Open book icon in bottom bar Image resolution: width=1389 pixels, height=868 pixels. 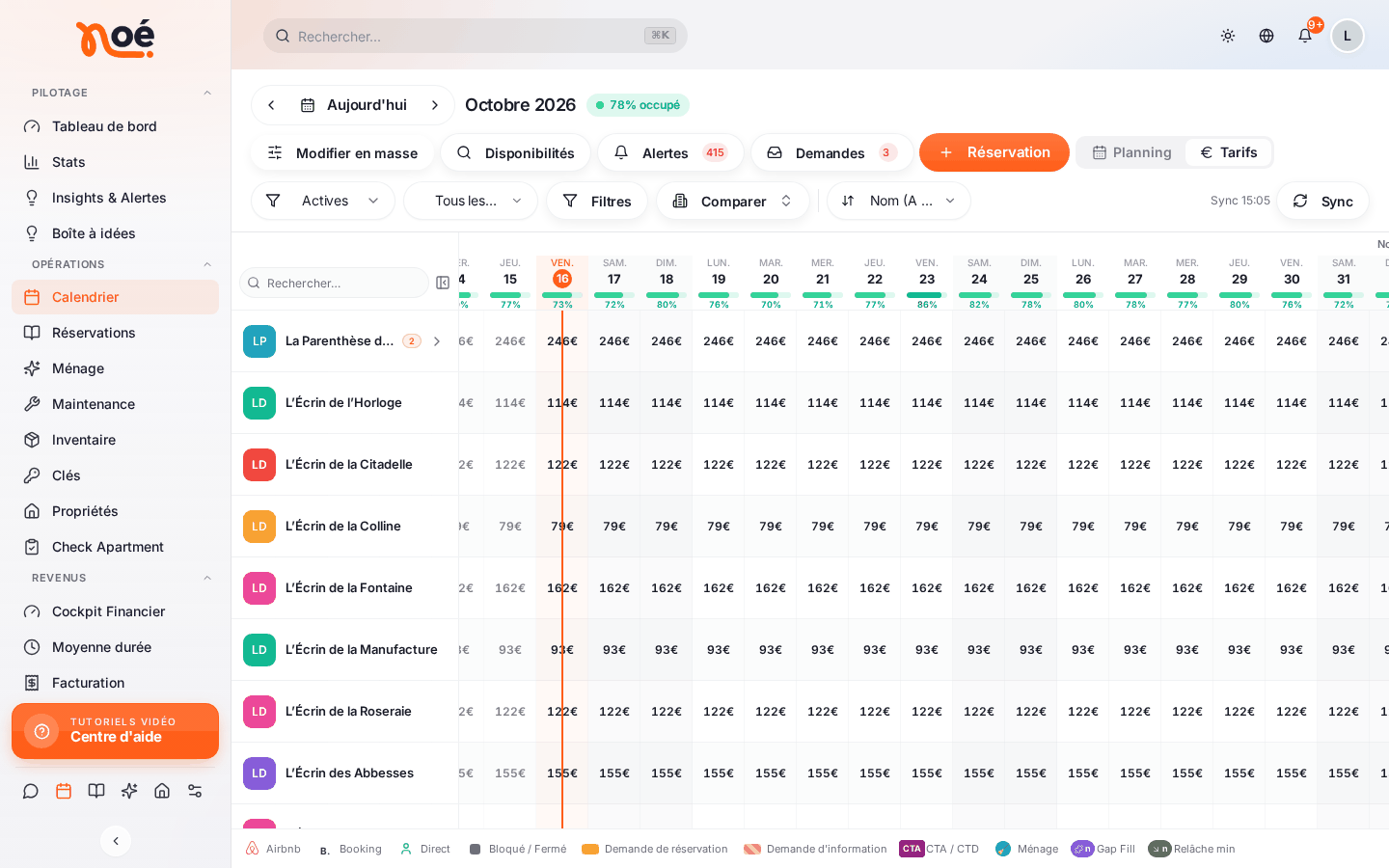pyautogui.click(x=96, y=791)
